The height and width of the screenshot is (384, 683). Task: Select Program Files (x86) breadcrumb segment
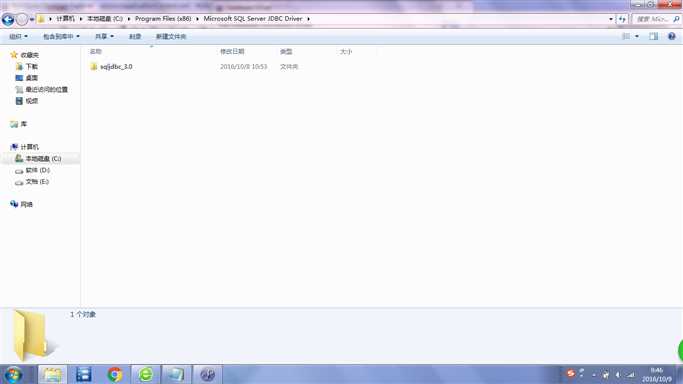(x=163, y=19)
